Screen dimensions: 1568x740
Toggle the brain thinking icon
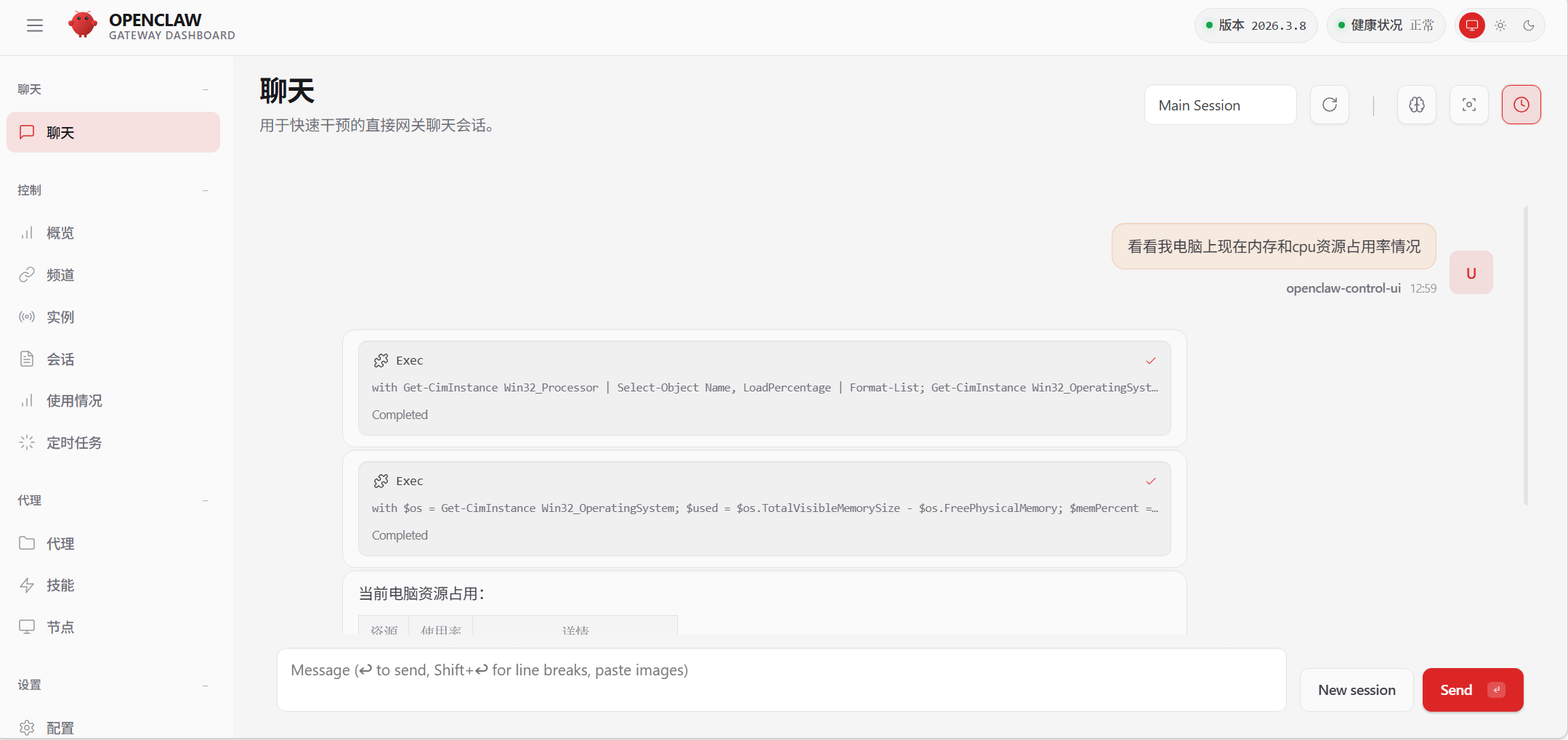click(1417, 105)
